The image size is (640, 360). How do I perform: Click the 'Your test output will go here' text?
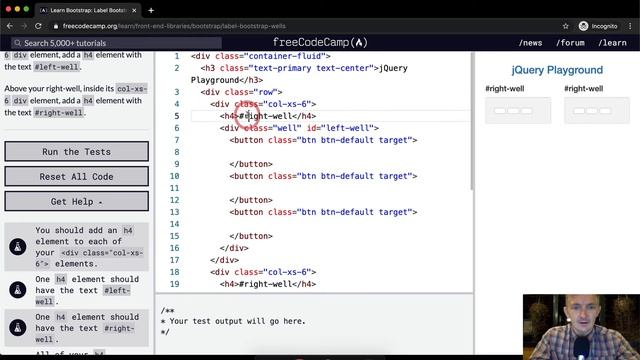click(237, 321)
